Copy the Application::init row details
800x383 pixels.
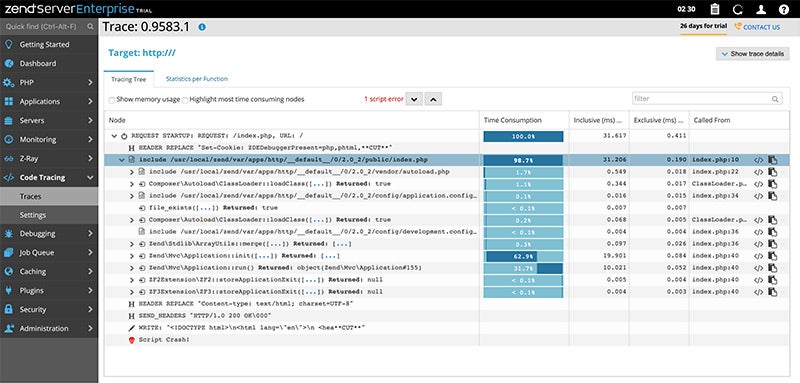772,256
